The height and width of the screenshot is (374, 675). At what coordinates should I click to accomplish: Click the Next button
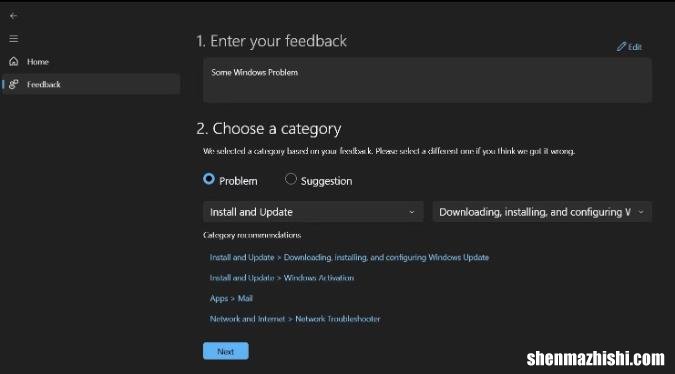pyautogui.click(x=226, y=351)
